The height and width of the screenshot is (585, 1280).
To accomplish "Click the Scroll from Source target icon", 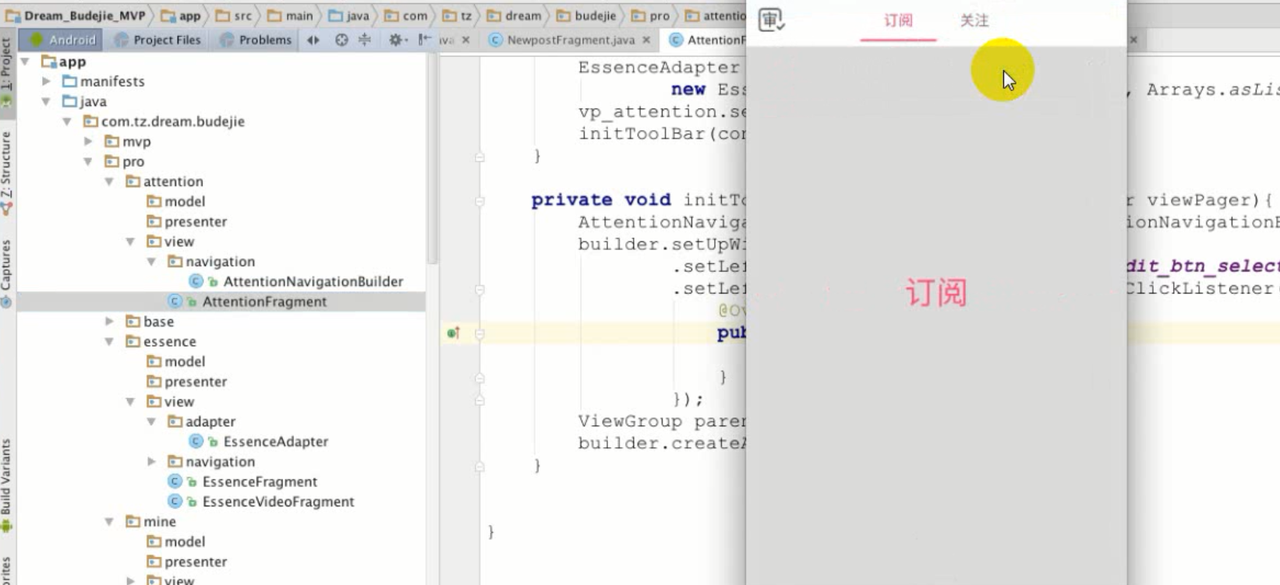I will click(x=341, y=40).
